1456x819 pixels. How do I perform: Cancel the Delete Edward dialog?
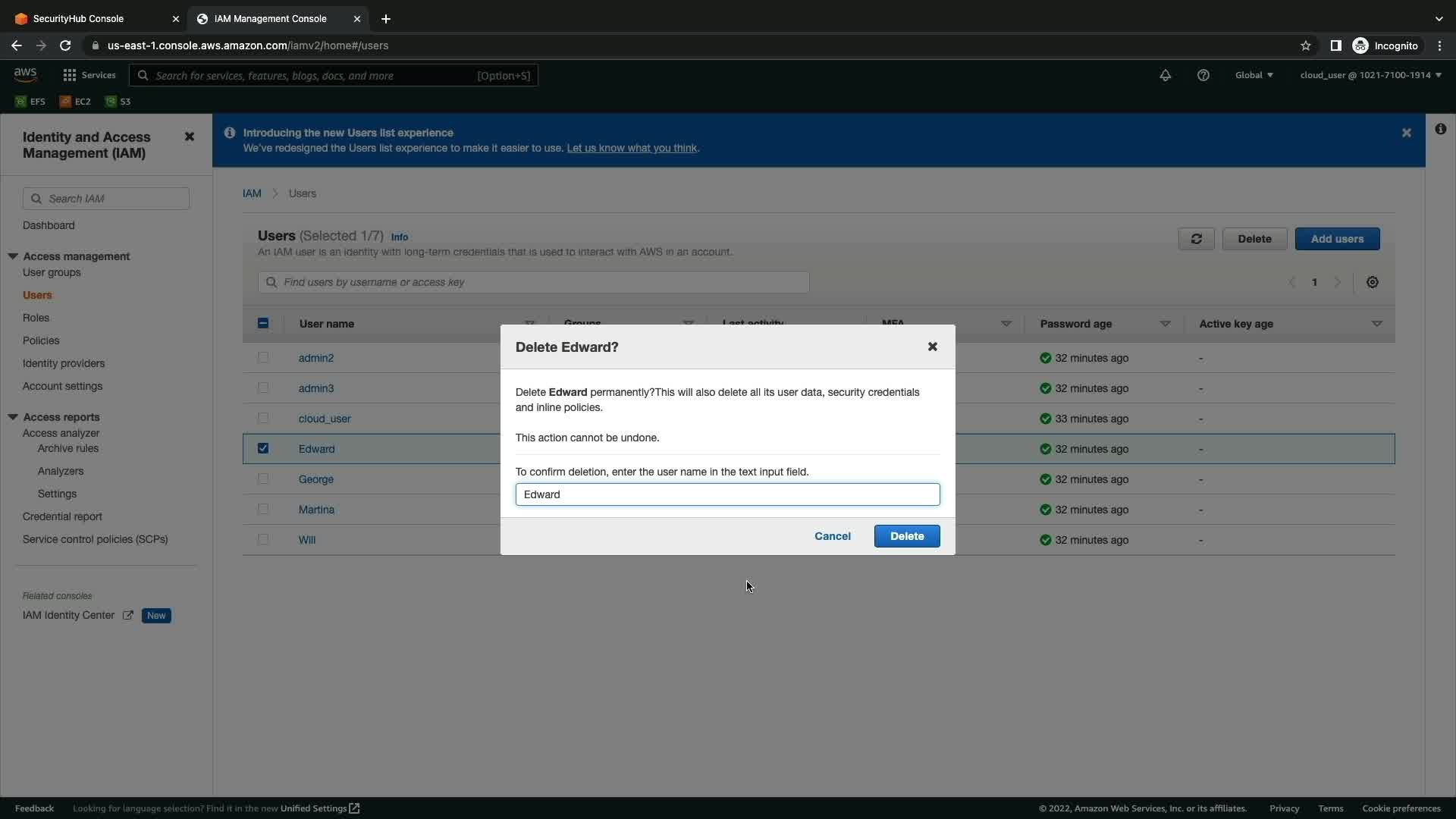(x=832, y=536)
